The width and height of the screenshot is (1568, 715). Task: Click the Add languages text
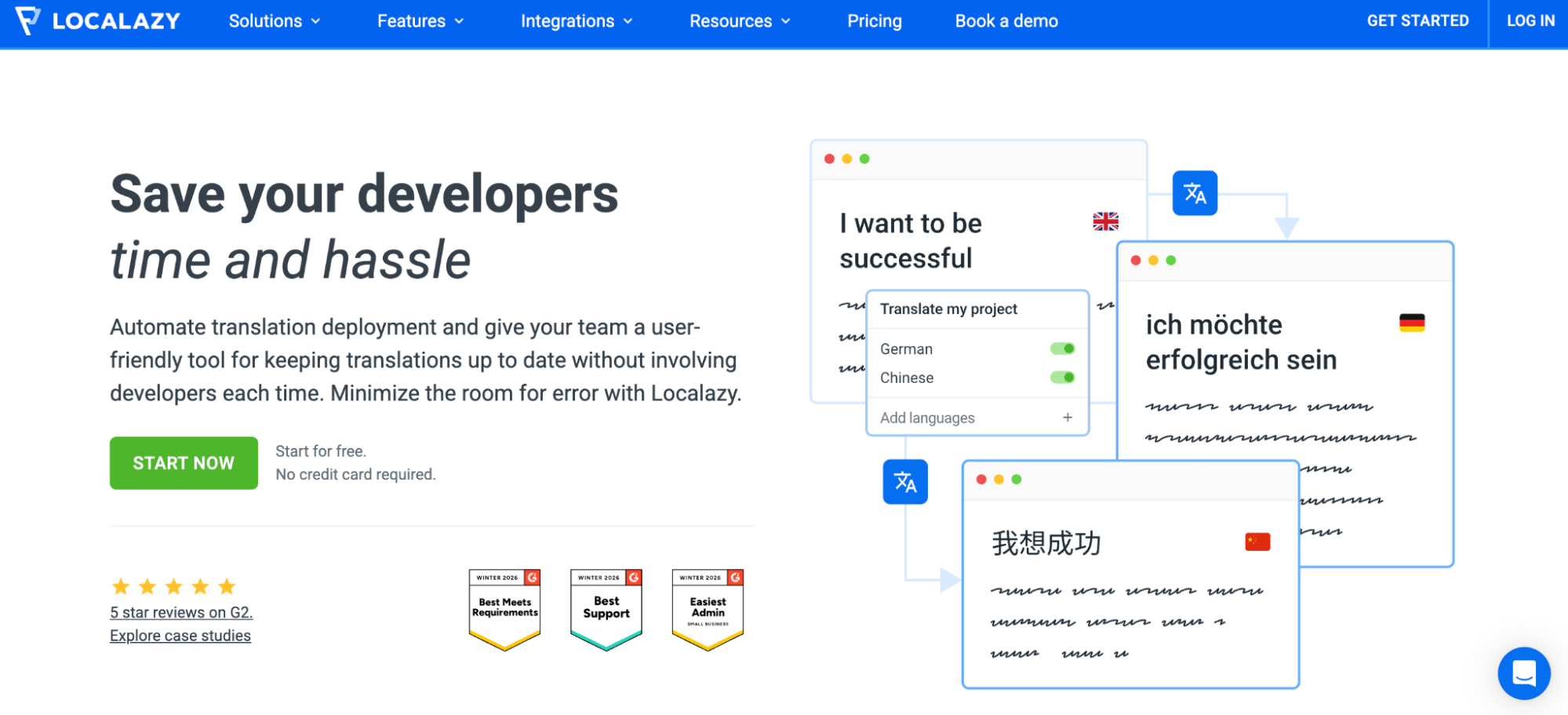click(x=927, y=418)
